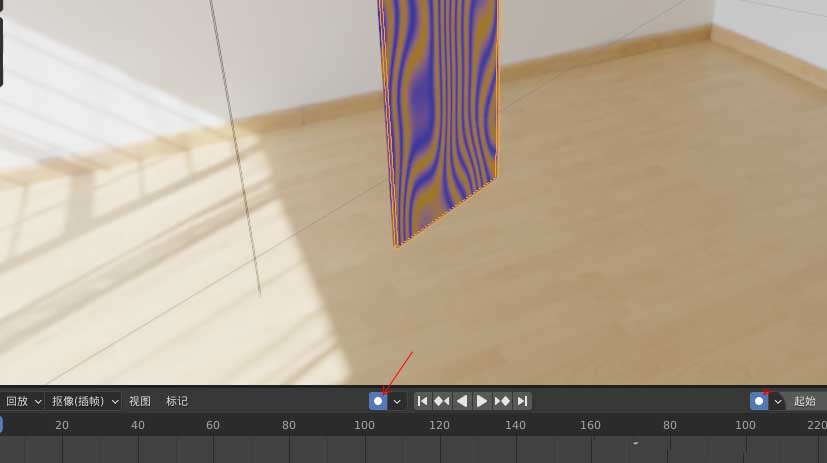This screenshot has height=463, width=827.
Task: Click the blue playhead at the timeline start
Action: [1, 425]
